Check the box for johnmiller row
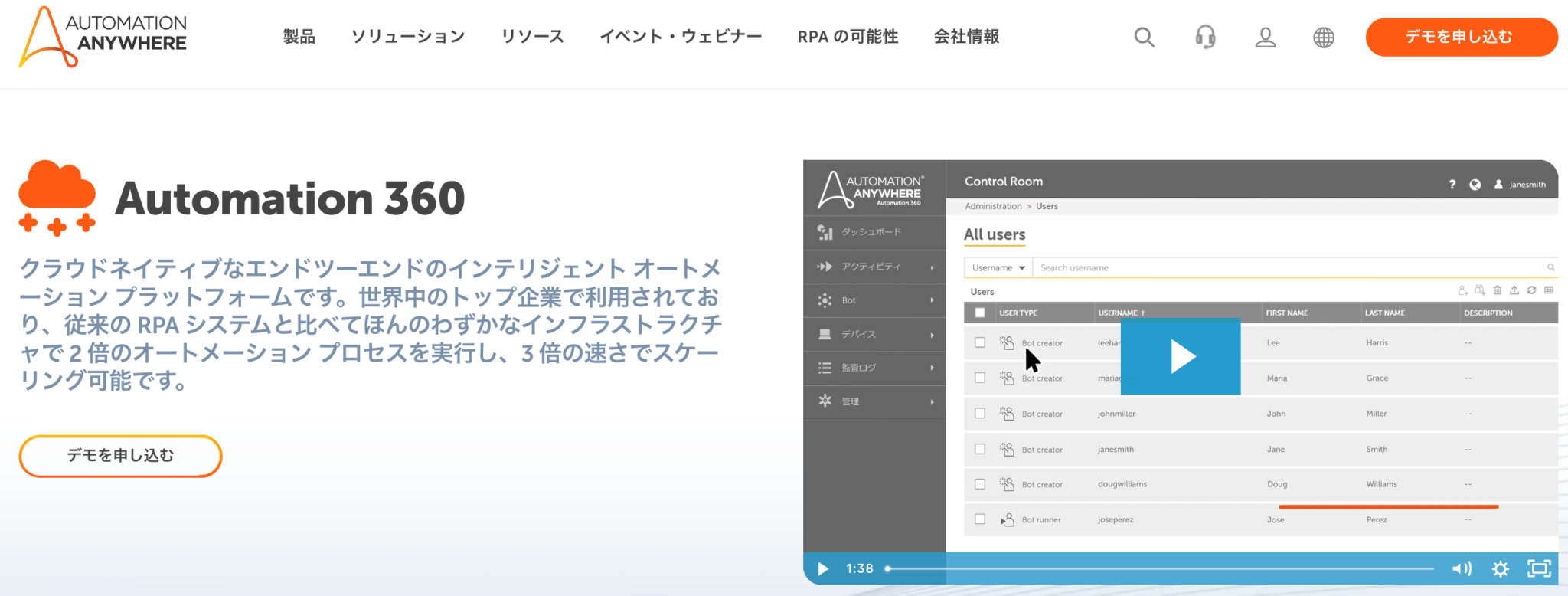Image resolution: width=1568 pixels, height=596 pixels. click(979, 414)
